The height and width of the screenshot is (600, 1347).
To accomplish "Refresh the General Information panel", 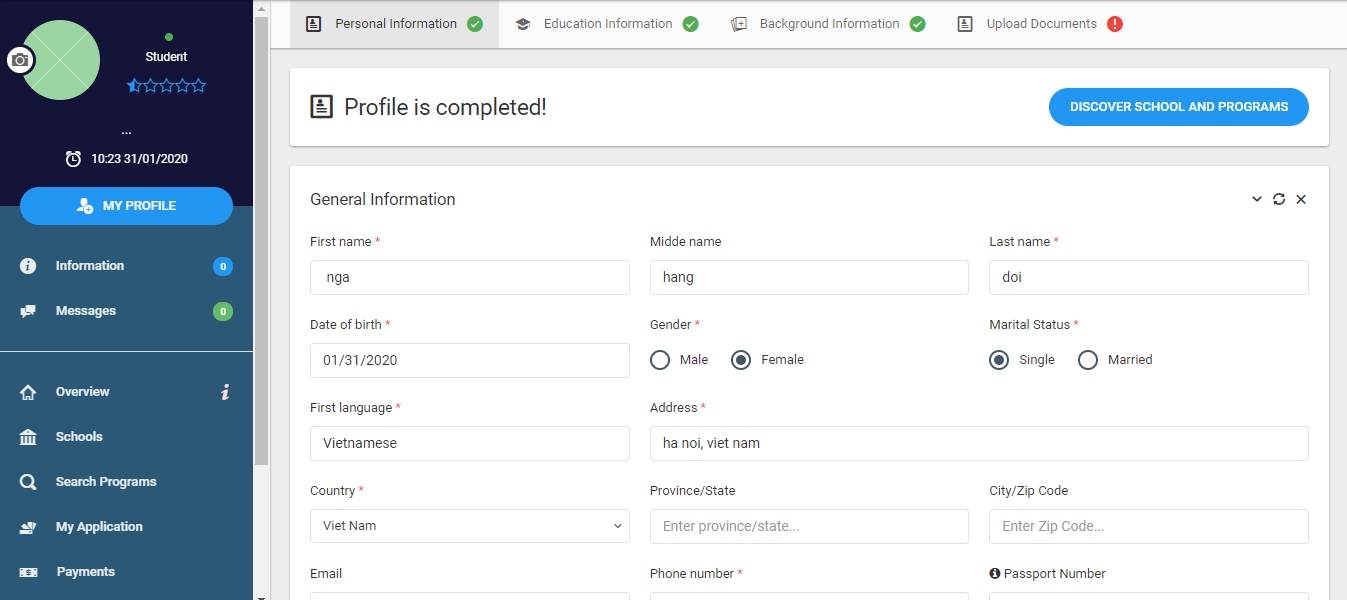I will point(1279,200).
